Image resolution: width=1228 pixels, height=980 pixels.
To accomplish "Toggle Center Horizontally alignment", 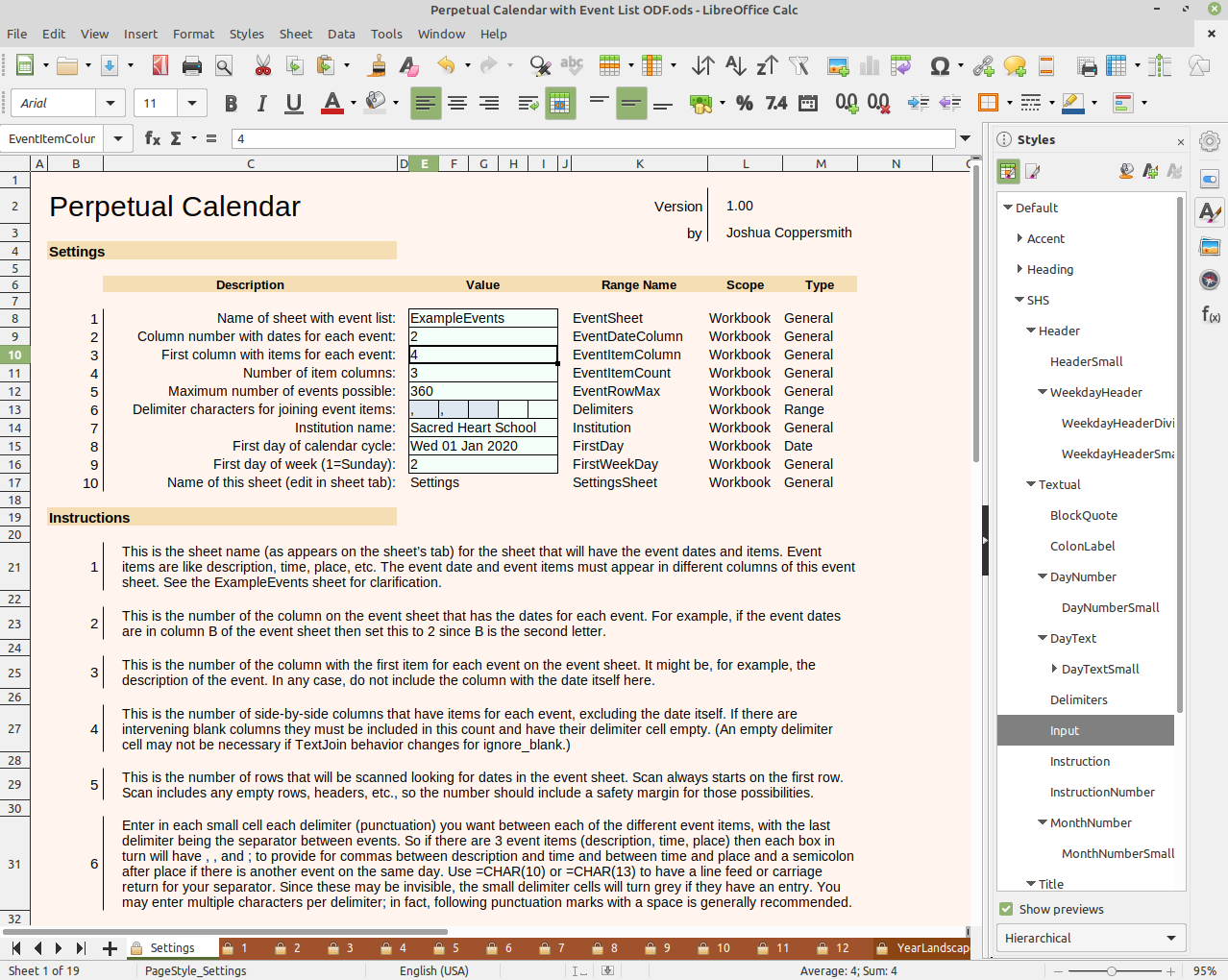I will 457,103.
